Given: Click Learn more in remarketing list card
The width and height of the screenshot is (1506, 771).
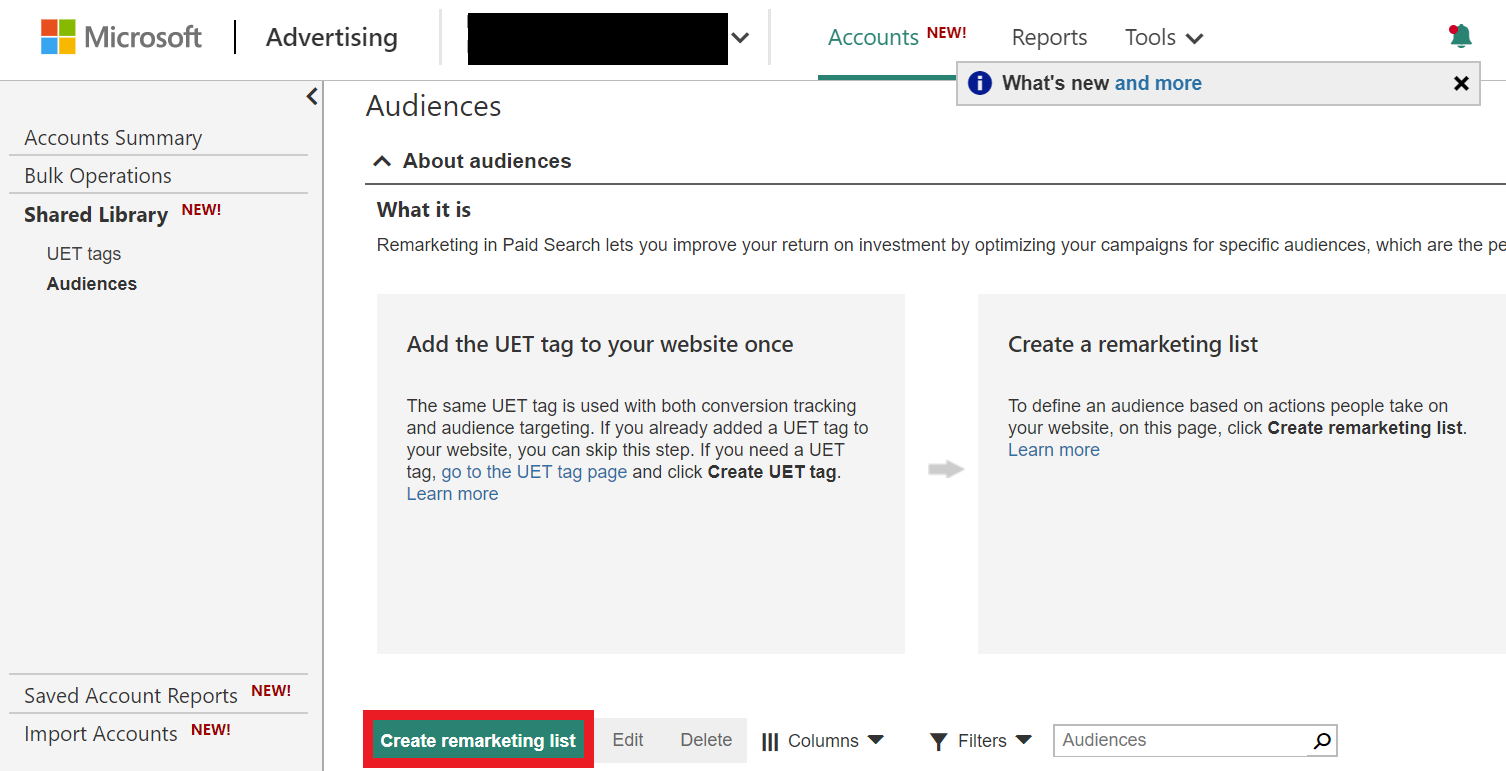Looking at the screenshot, I should (x=1054, y=450).
